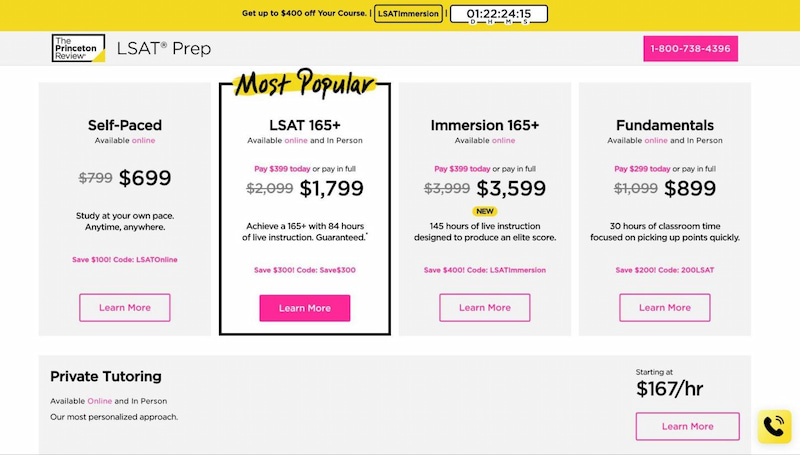
Task: Open Learn More for Private Tutoring
Action: coord(687,426)
